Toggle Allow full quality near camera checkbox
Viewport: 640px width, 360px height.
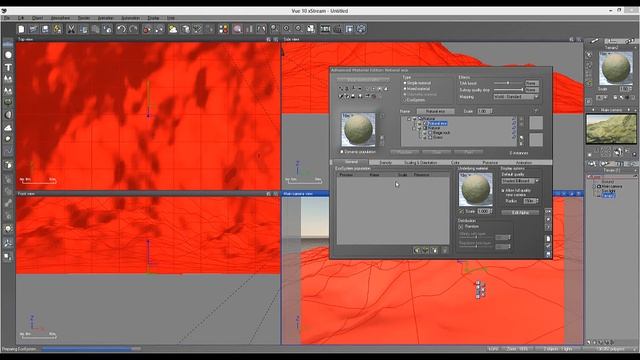(x=503, y=191)
